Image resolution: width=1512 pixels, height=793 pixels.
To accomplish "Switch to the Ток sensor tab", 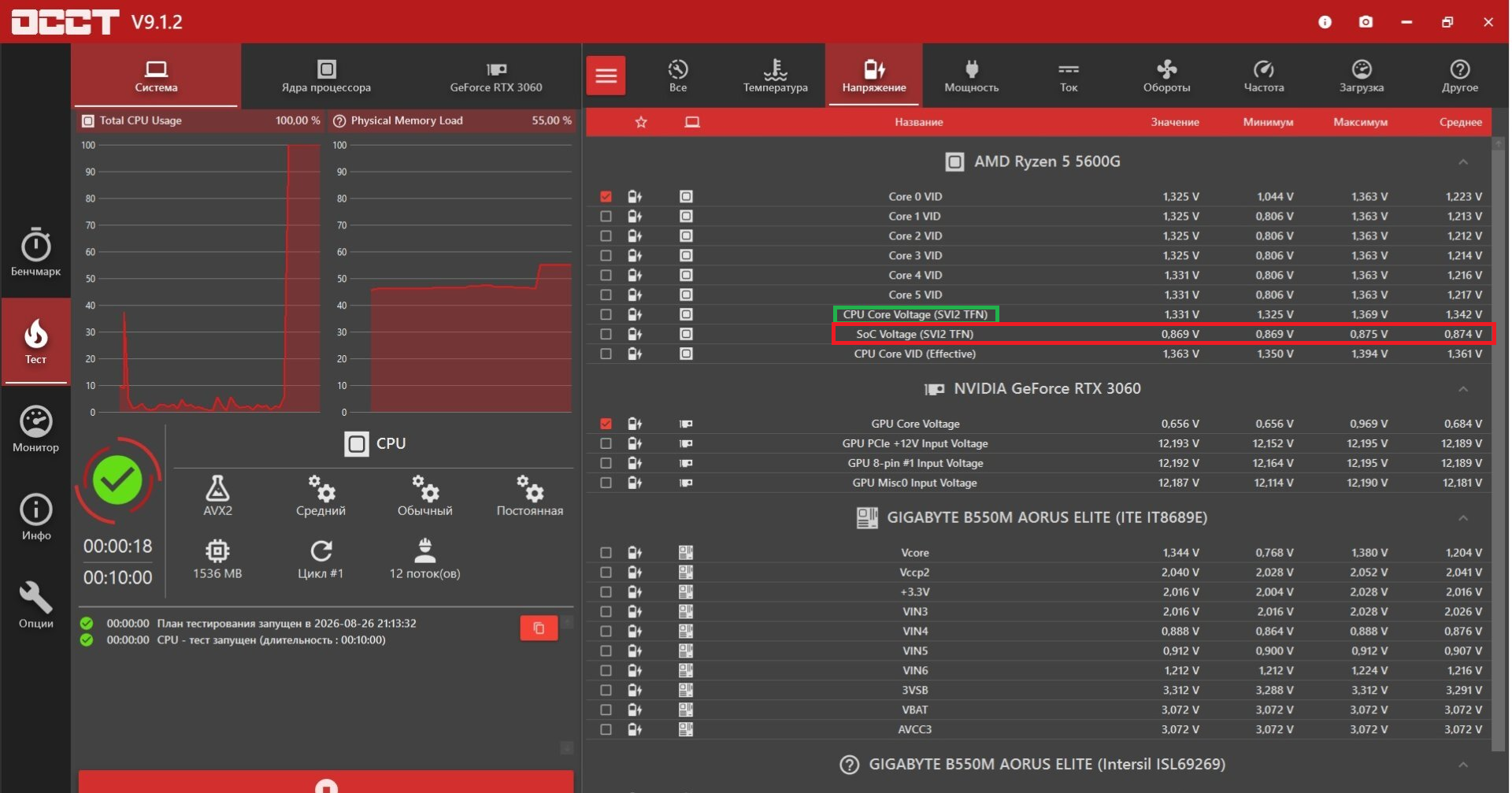I will [1069, 76].
